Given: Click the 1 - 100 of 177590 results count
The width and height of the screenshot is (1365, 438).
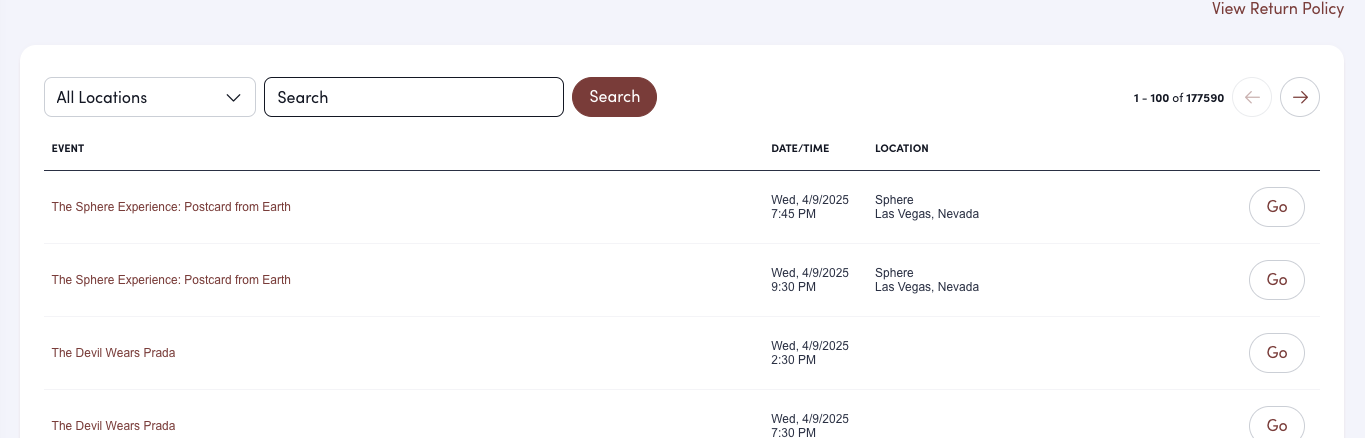Looking at the screenshot, I should click(x=1178, y=98).
